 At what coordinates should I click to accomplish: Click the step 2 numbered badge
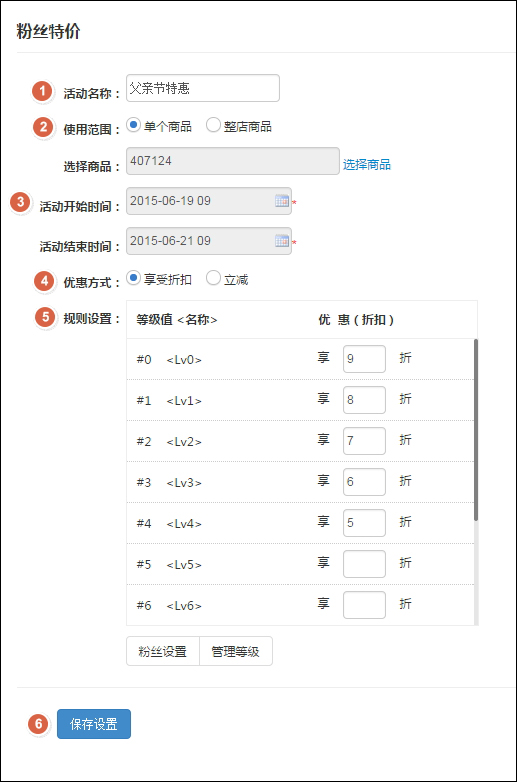pos(43,127)
